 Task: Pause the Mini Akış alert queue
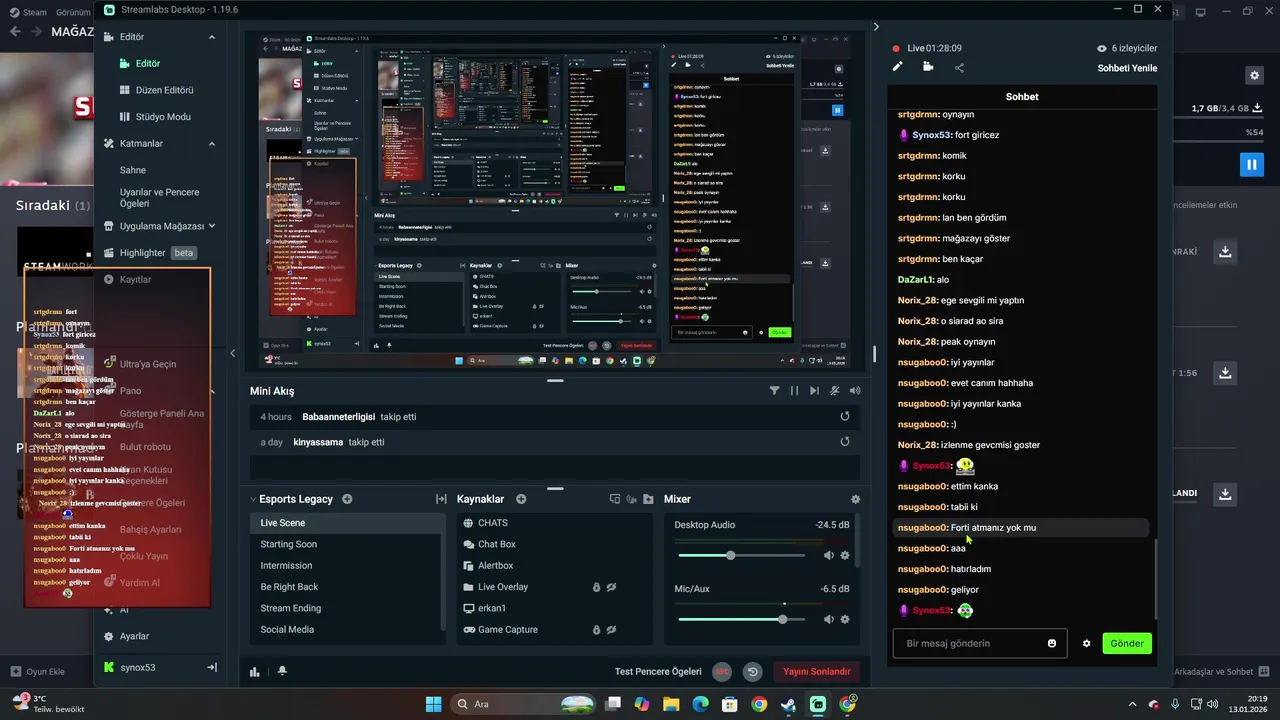pyautogui.click(x=795, y=391)
